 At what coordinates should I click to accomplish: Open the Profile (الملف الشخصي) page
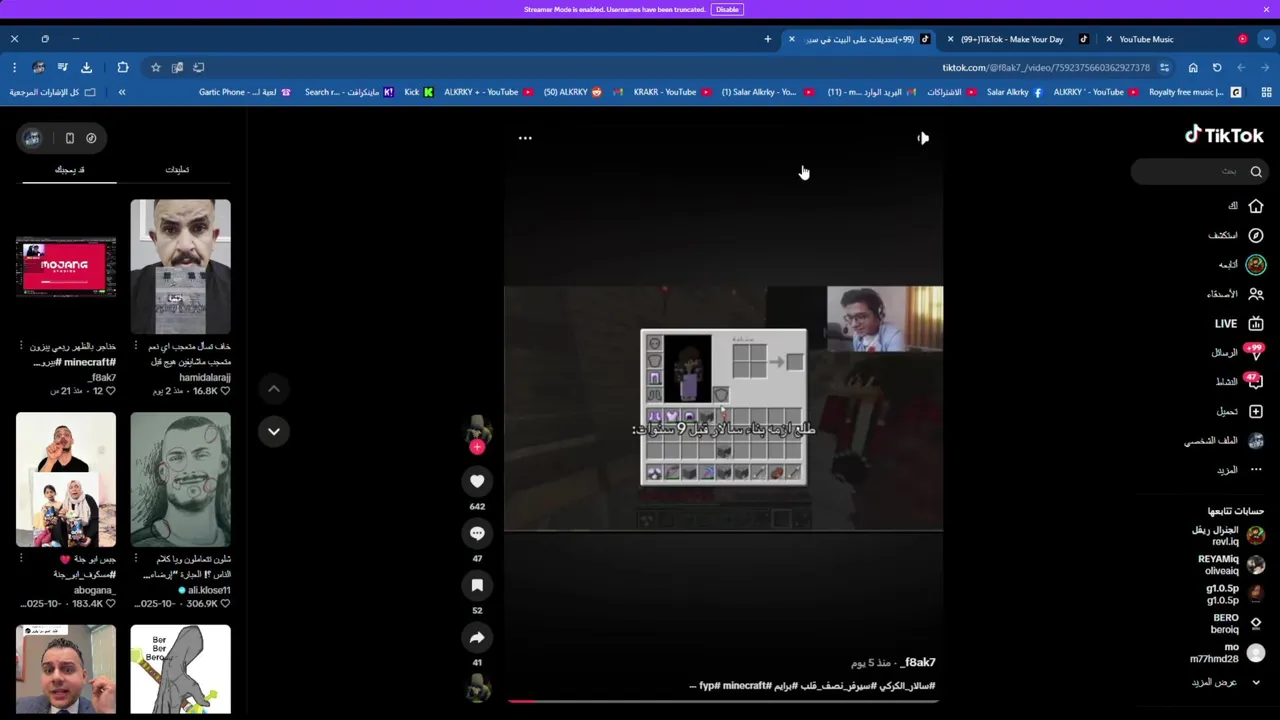[x=1224, y=441]
